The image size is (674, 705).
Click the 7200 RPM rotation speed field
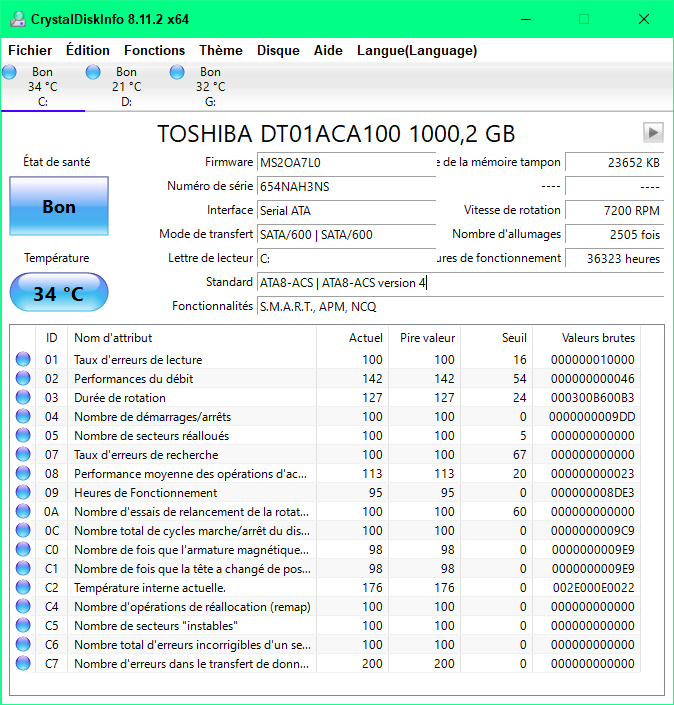click(x=614, y=210)
